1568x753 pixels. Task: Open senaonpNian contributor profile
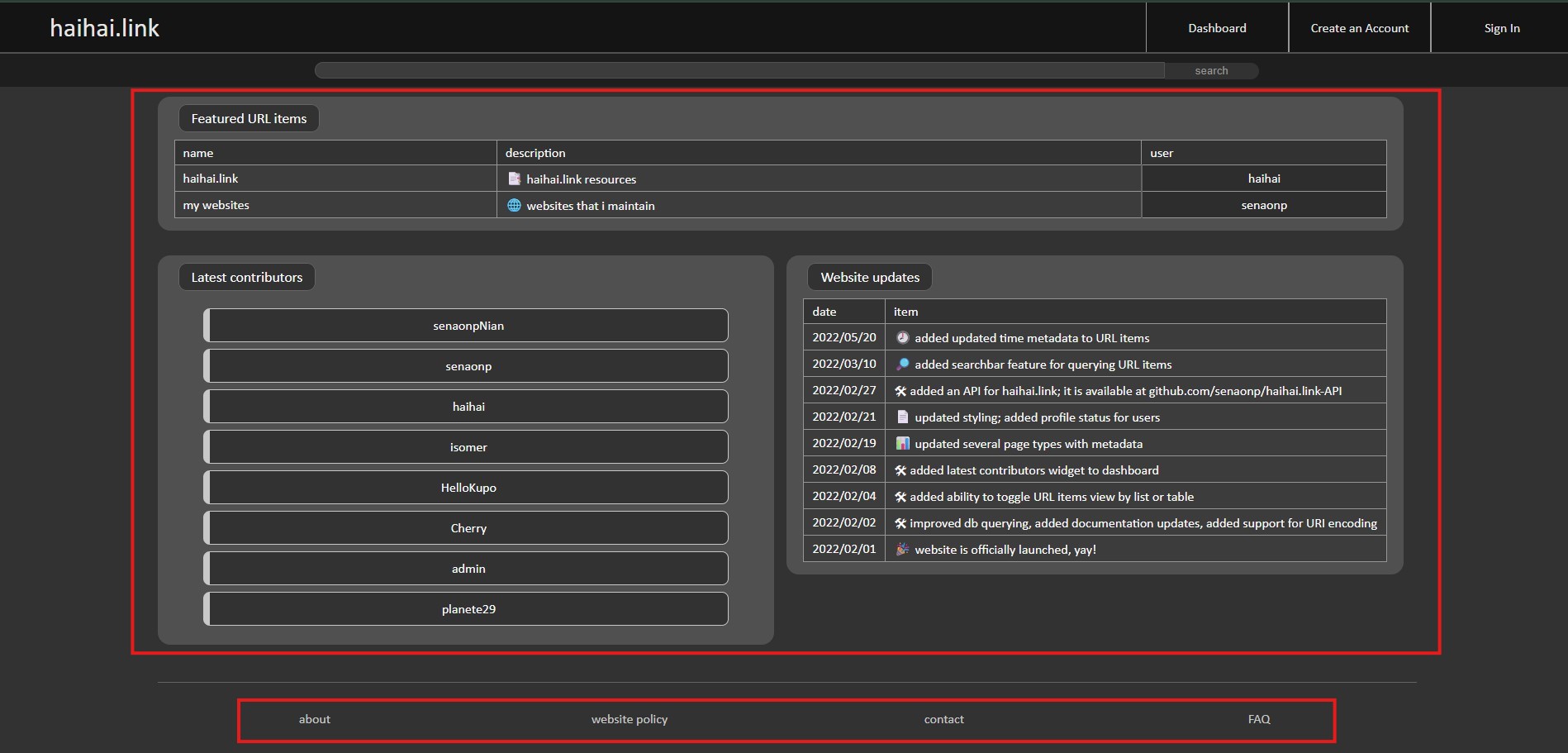[x=468, y=326]
